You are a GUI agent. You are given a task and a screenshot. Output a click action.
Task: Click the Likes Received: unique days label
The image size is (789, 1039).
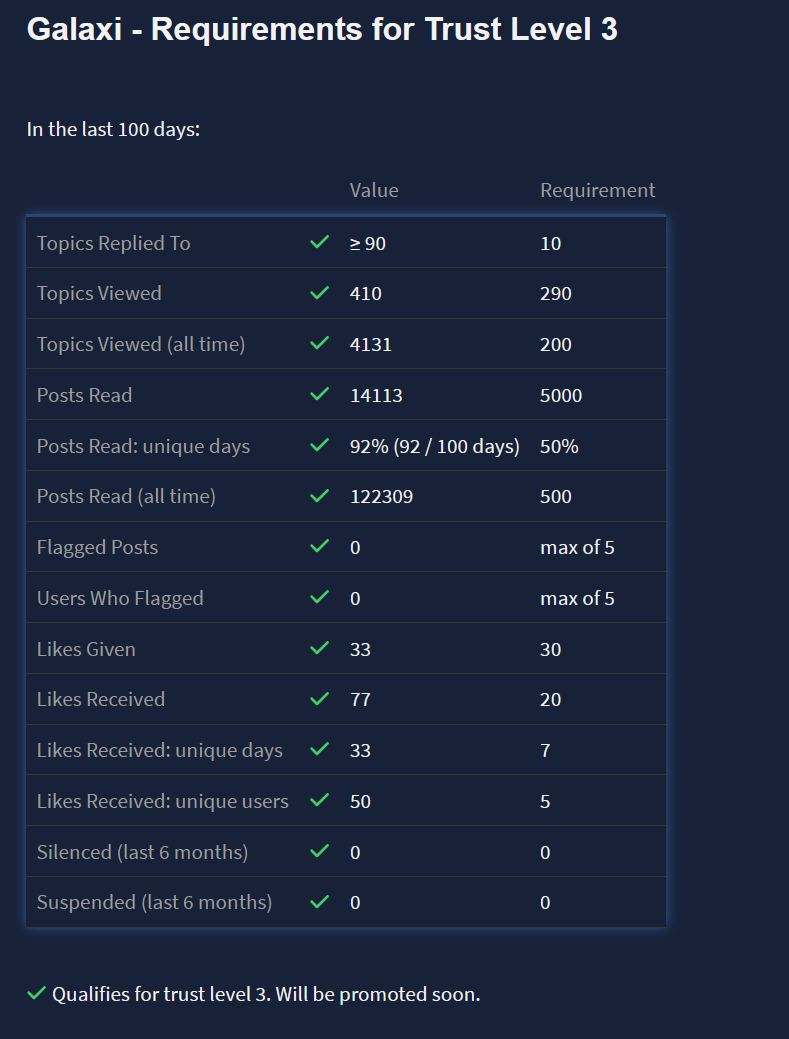(x=160, y=750)
